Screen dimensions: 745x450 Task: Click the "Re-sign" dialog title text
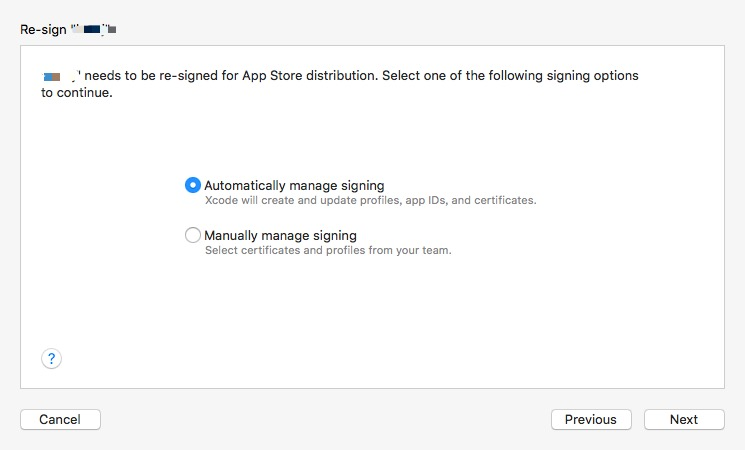click(42, 30)
